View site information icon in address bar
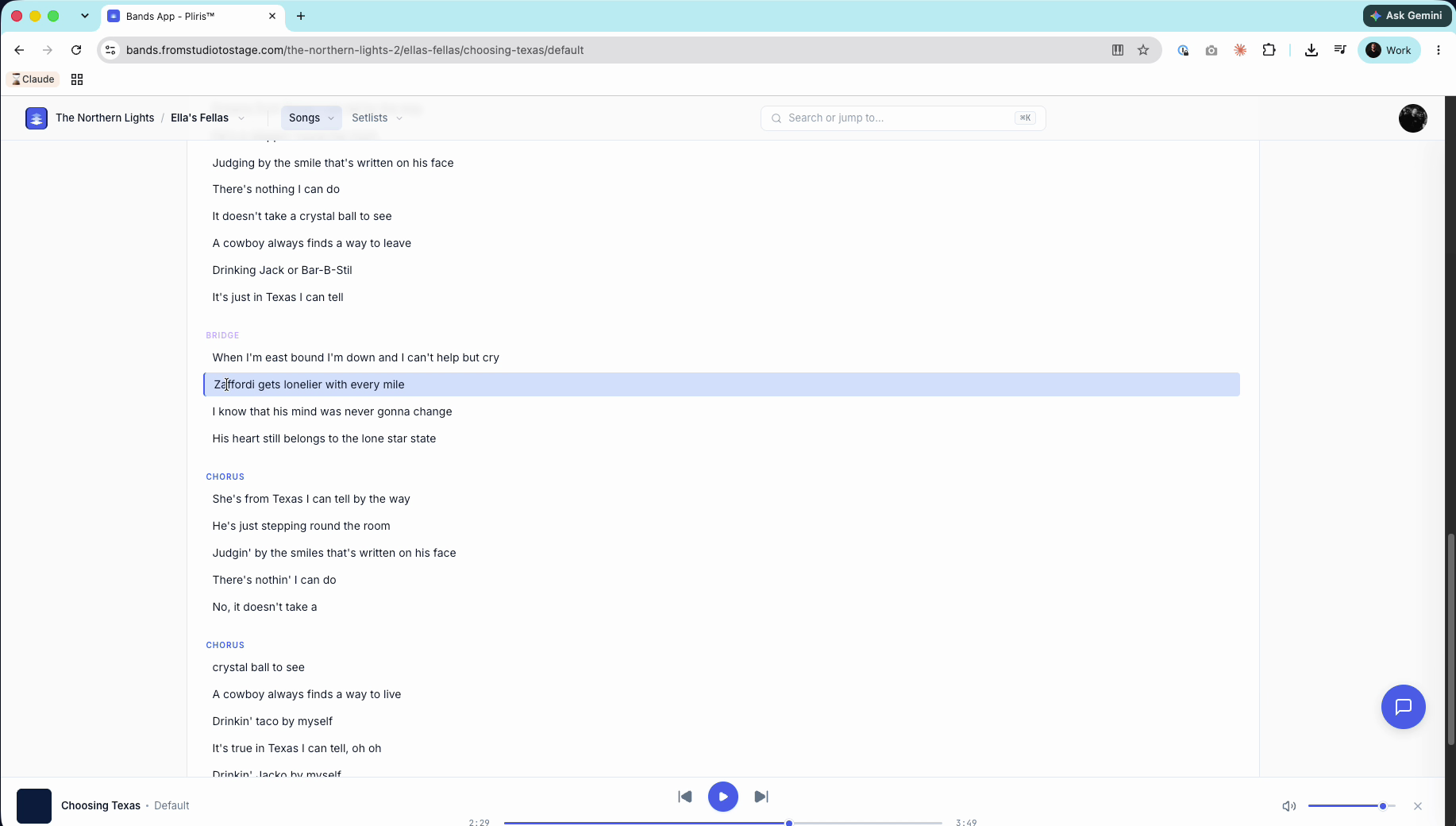This screenshot has width=1456, height=826. tap(110, 50)
